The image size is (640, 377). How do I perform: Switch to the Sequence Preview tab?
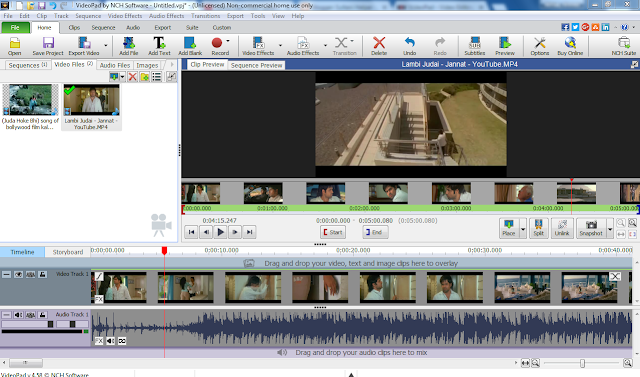pyautogui.click(x=256, y=65)
